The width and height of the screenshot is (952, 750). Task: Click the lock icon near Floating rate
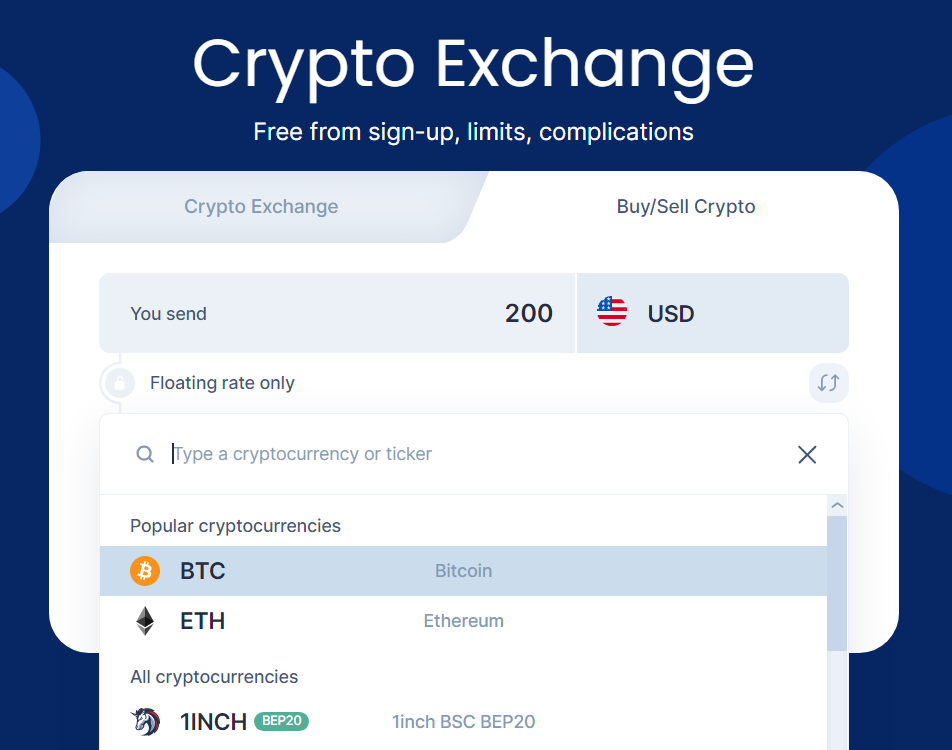coord(119,383)
